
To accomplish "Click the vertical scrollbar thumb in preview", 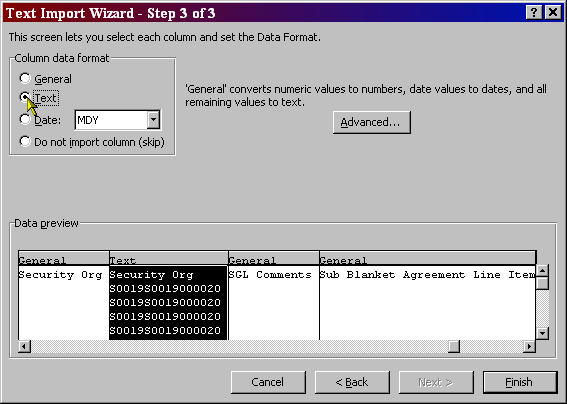I will 542,283.
